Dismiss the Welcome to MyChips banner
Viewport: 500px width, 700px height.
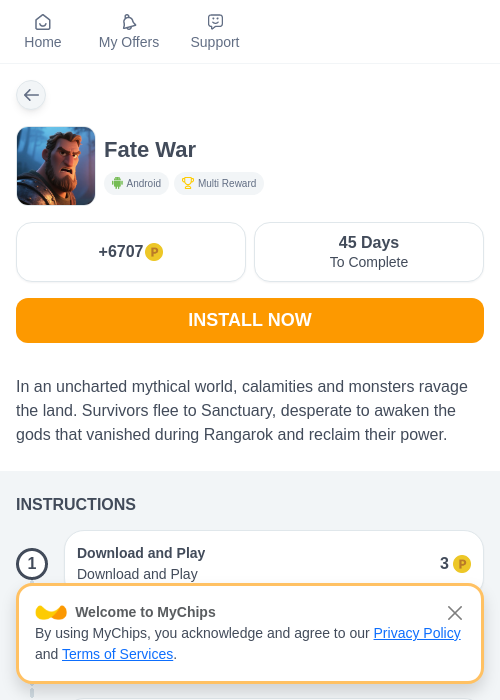[455, 613]
